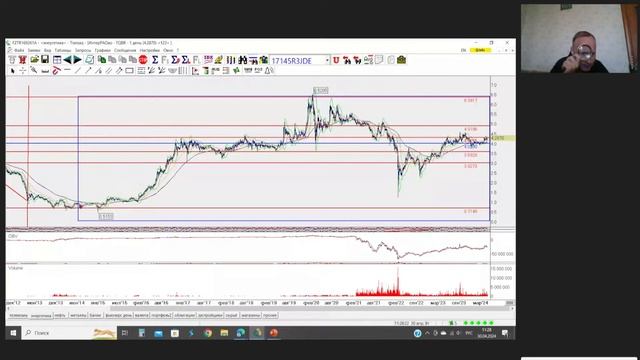Switch to the облигации tab
Image resolution: width=640 pixels, height=360 pixels.
184,316
